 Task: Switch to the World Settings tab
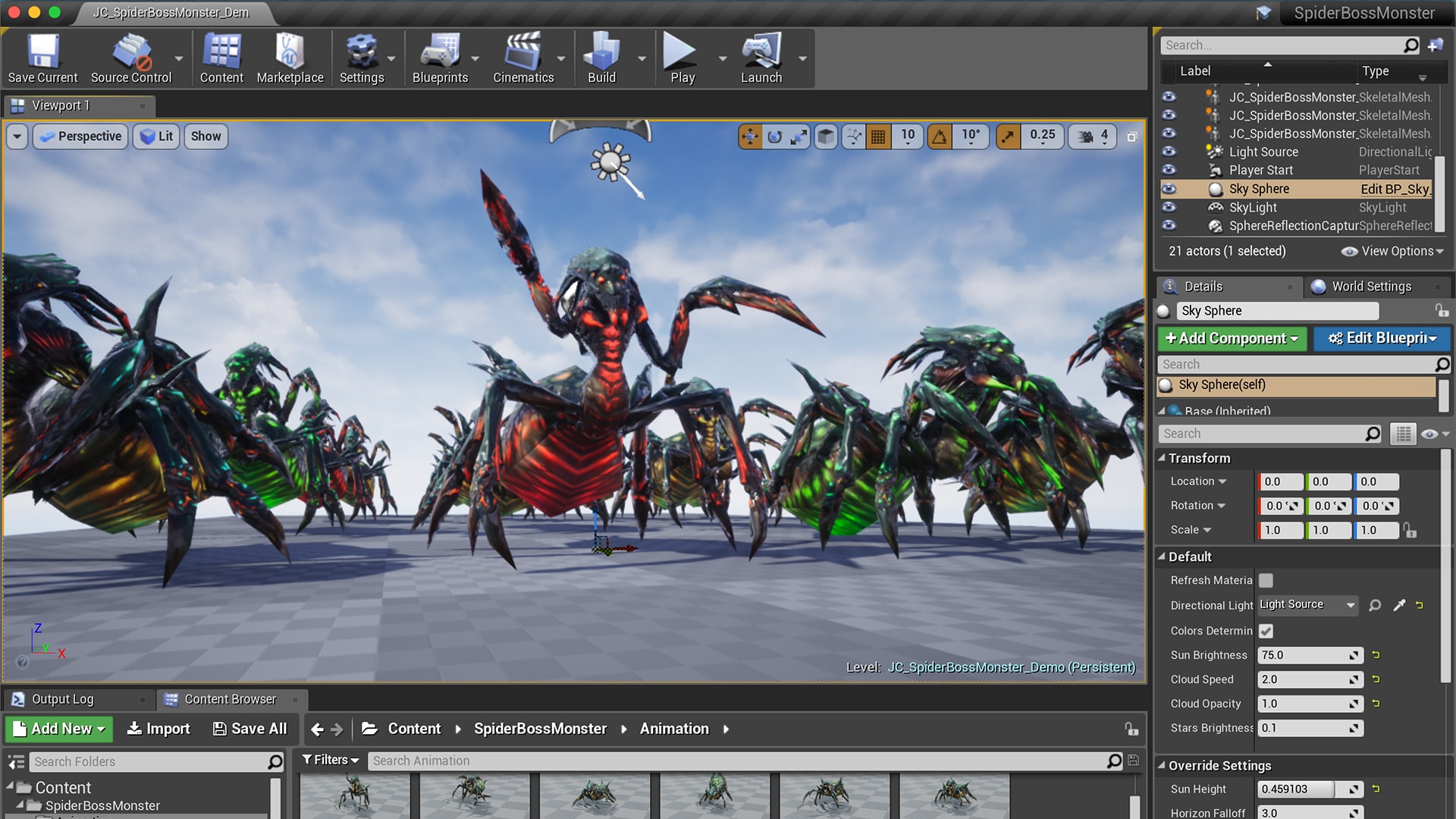pyautogui.click(x=1371, y=287)
